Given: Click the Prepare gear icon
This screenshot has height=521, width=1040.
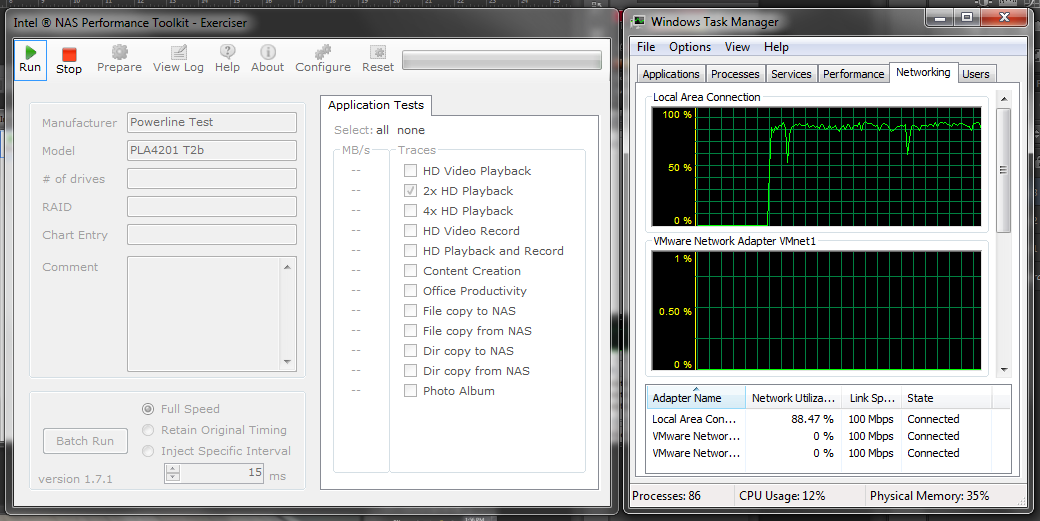Looking at the screenshot, I should coord(119,52).
